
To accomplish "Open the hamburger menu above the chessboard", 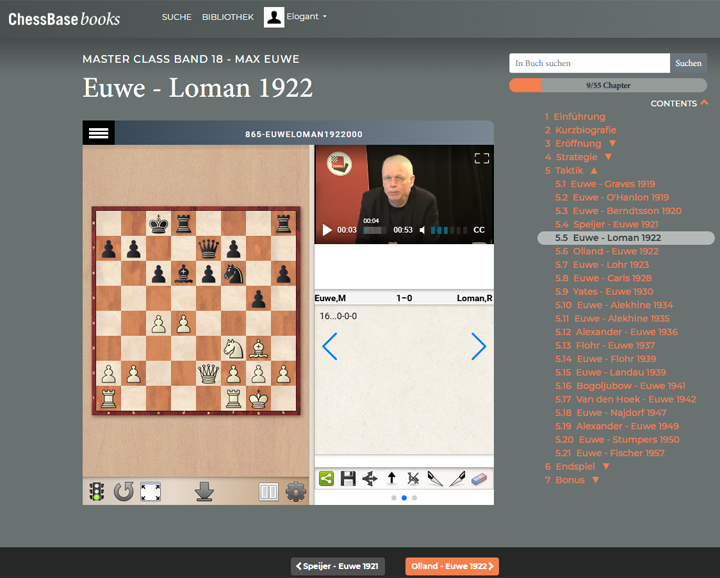I will pyautogui.click(x=98, y=133).
